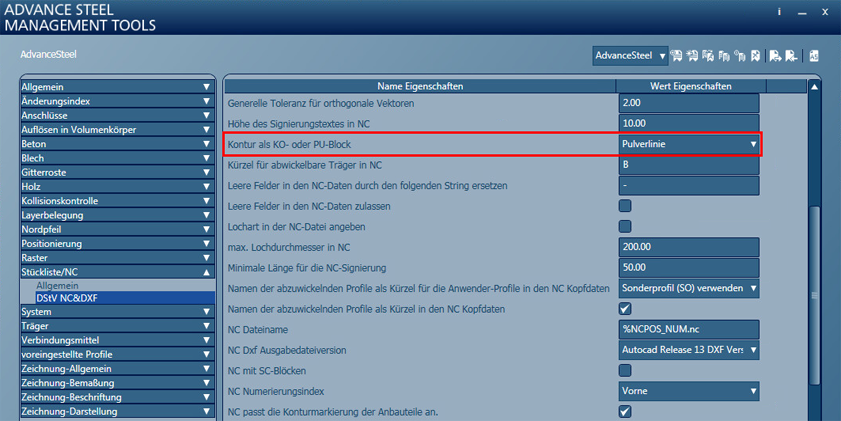Enable 'Lochart in der NC-Datei angeben' checkbox
This screenshot has height=421, width=841.
click(x=625, y=226)
